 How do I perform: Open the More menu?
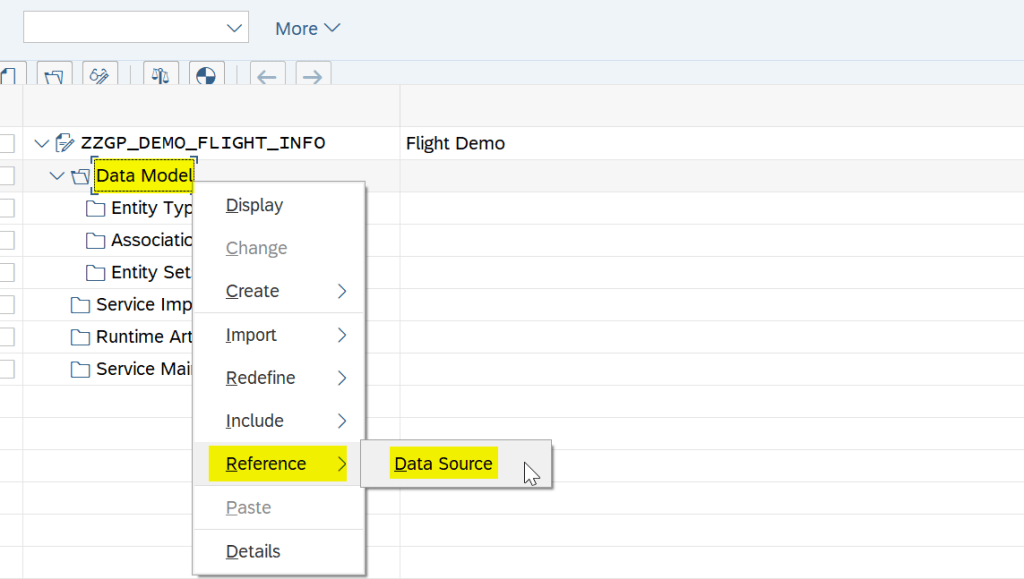click(x=307, y=28)
